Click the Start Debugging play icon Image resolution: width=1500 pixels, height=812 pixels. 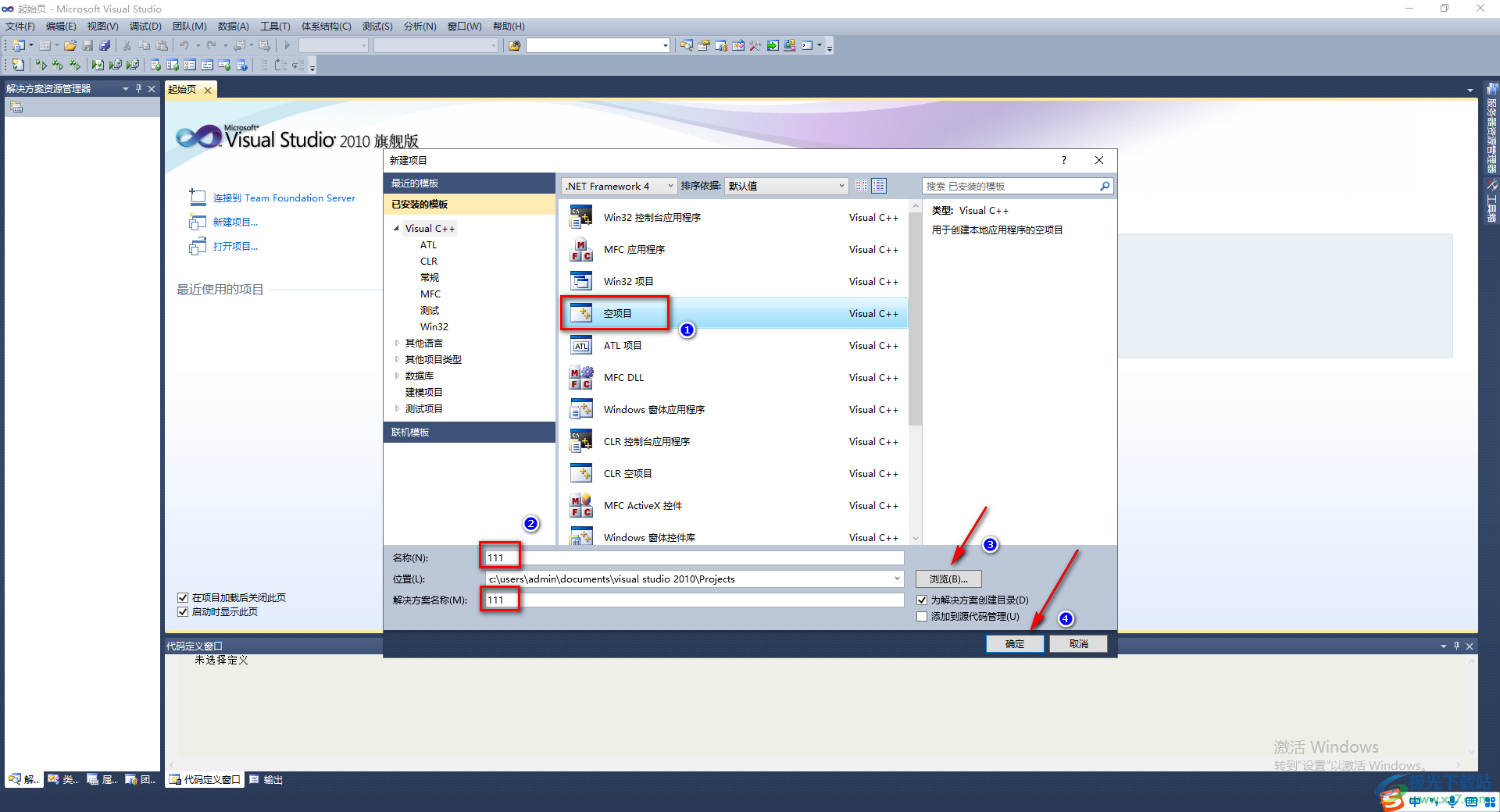287,45
